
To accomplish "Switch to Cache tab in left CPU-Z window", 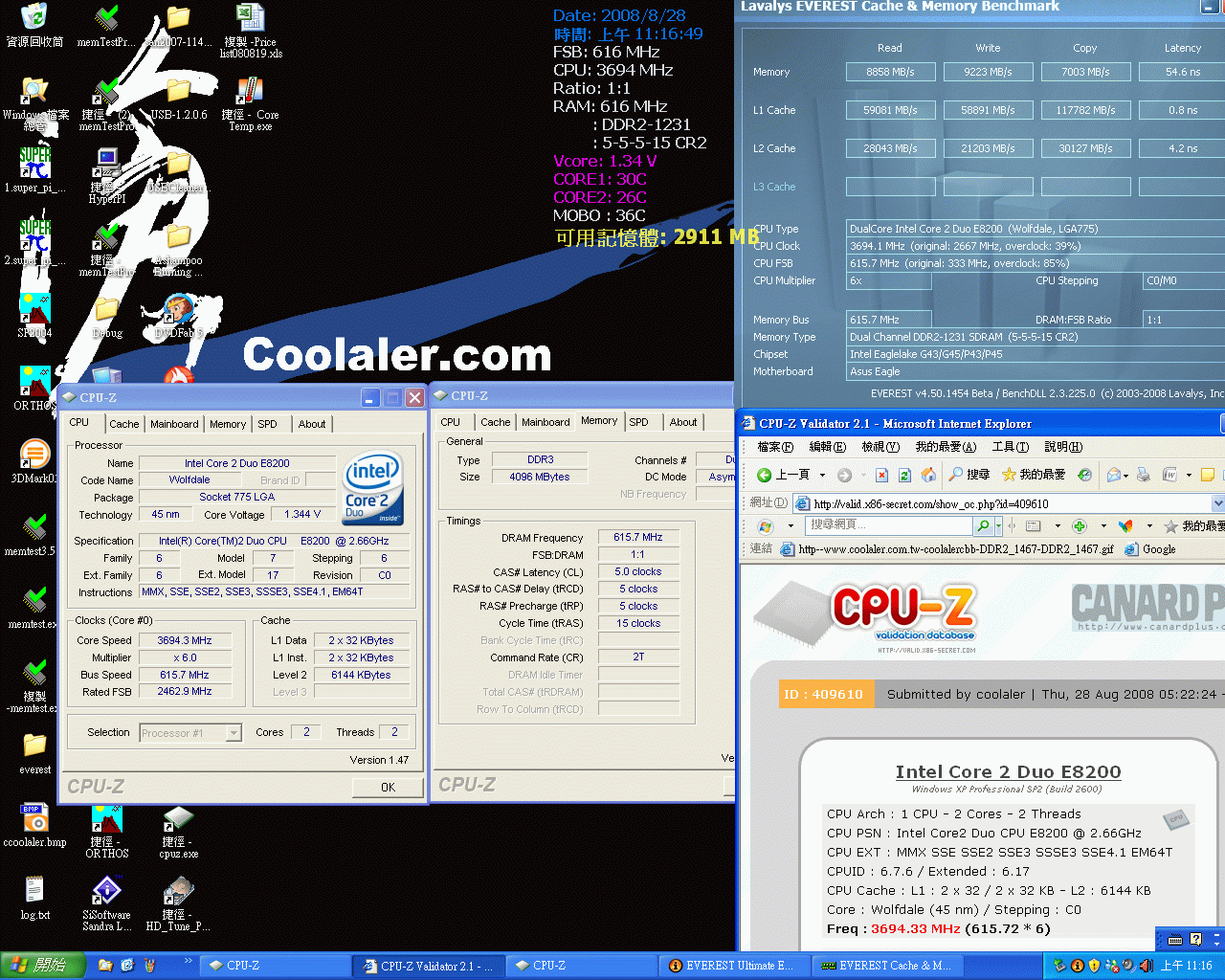I will (x=124, y=424).
